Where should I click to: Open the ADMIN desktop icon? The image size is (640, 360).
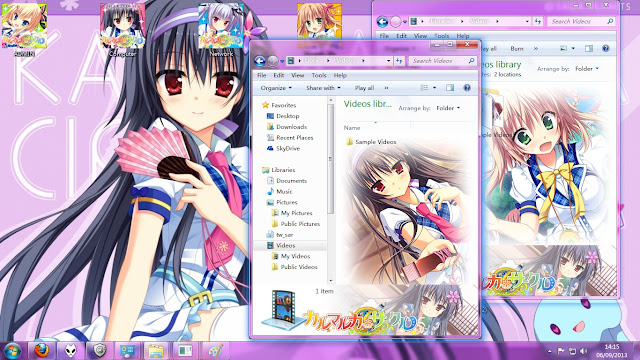click(24, 30)
